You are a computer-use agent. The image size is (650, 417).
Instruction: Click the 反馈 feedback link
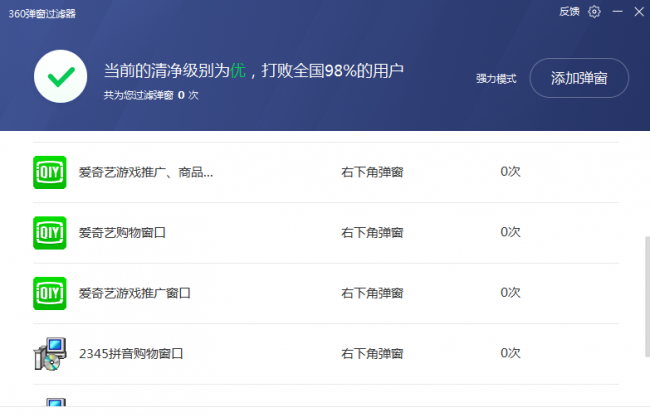click(x=569, y=12)
